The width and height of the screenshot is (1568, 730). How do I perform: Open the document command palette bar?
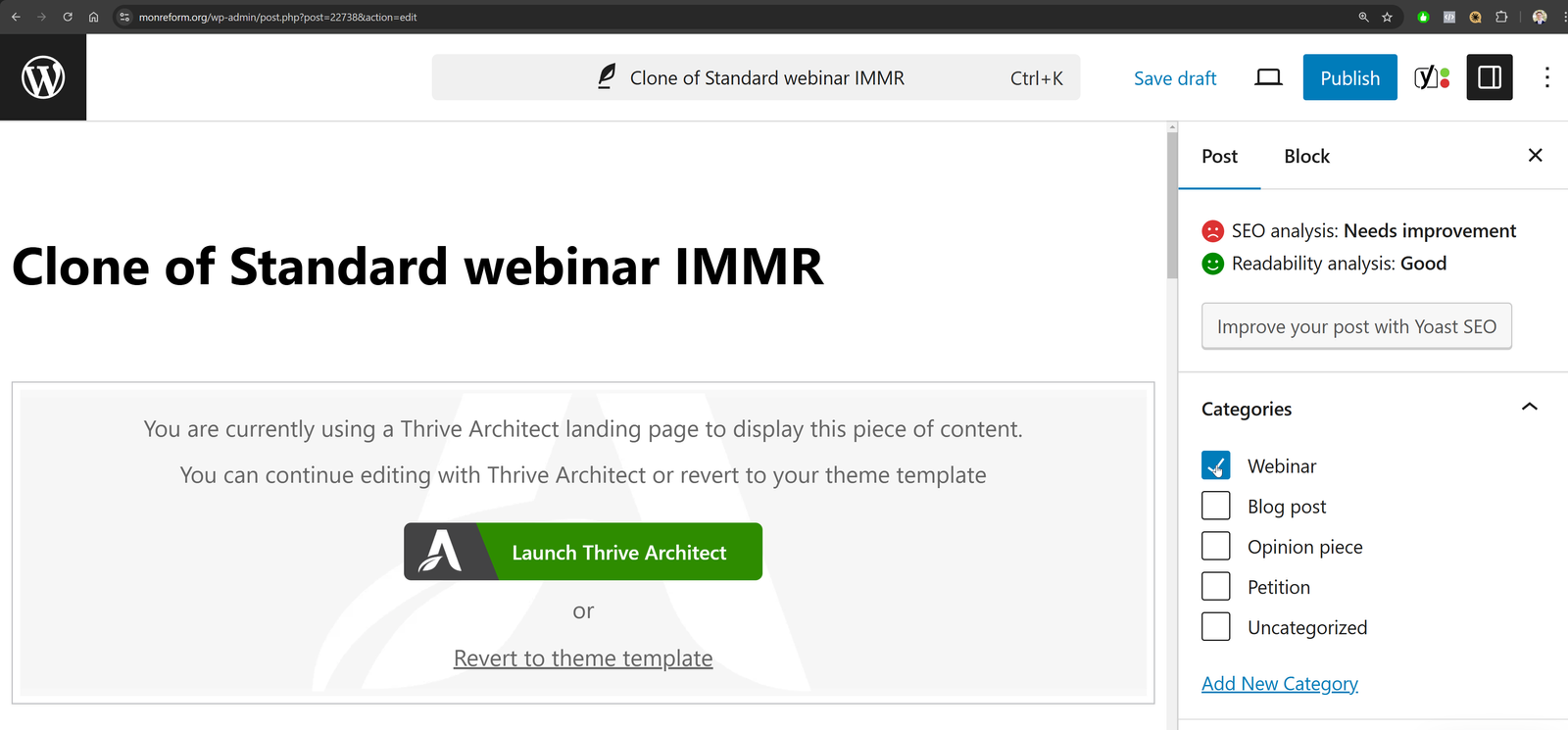point(756,77)
